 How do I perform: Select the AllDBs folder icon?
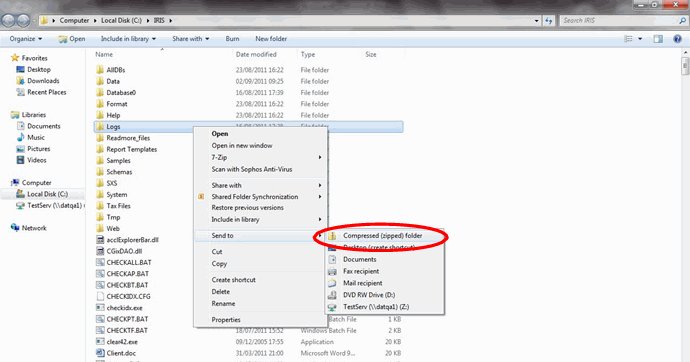coord(100,70)
